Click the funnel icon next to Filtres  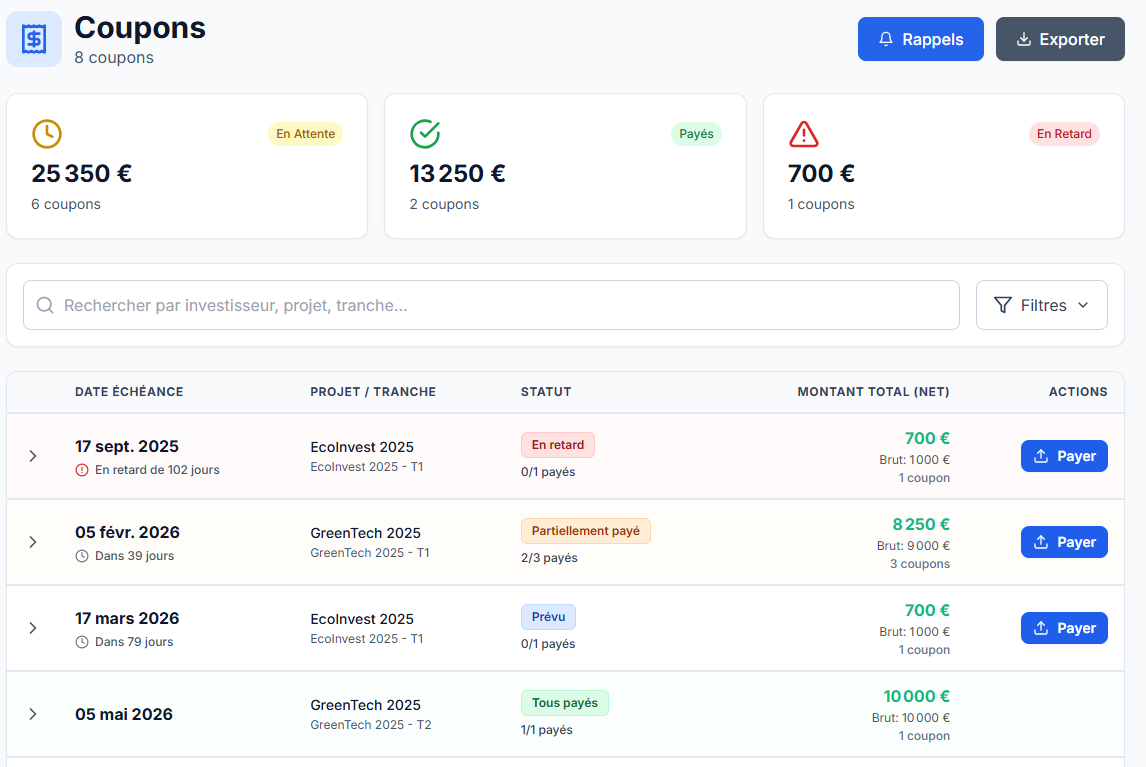click(x=1004, y=304)
